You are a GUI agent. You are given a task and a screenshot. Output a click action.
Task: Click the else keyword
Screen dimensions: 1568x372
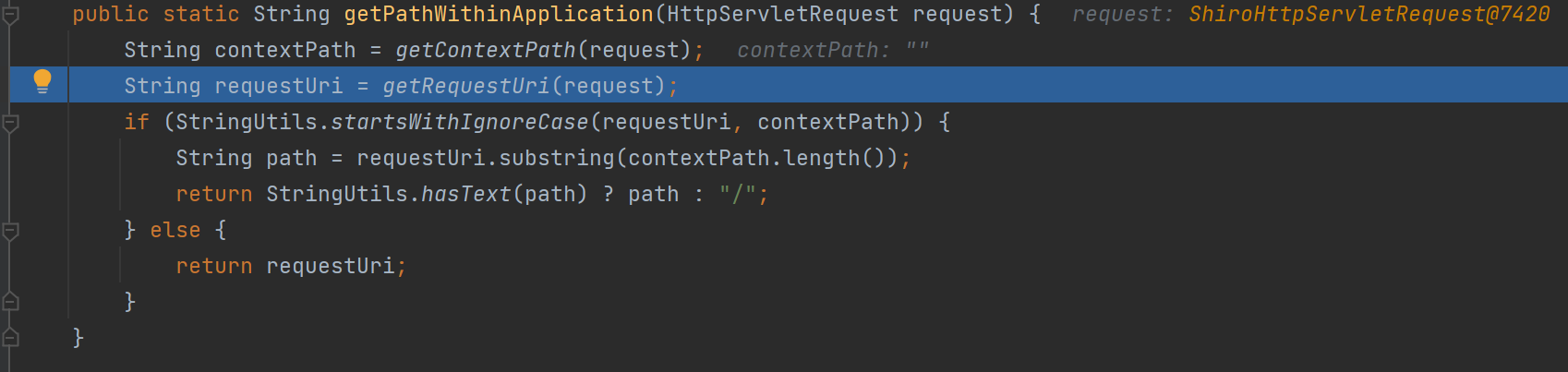[175, 231]
